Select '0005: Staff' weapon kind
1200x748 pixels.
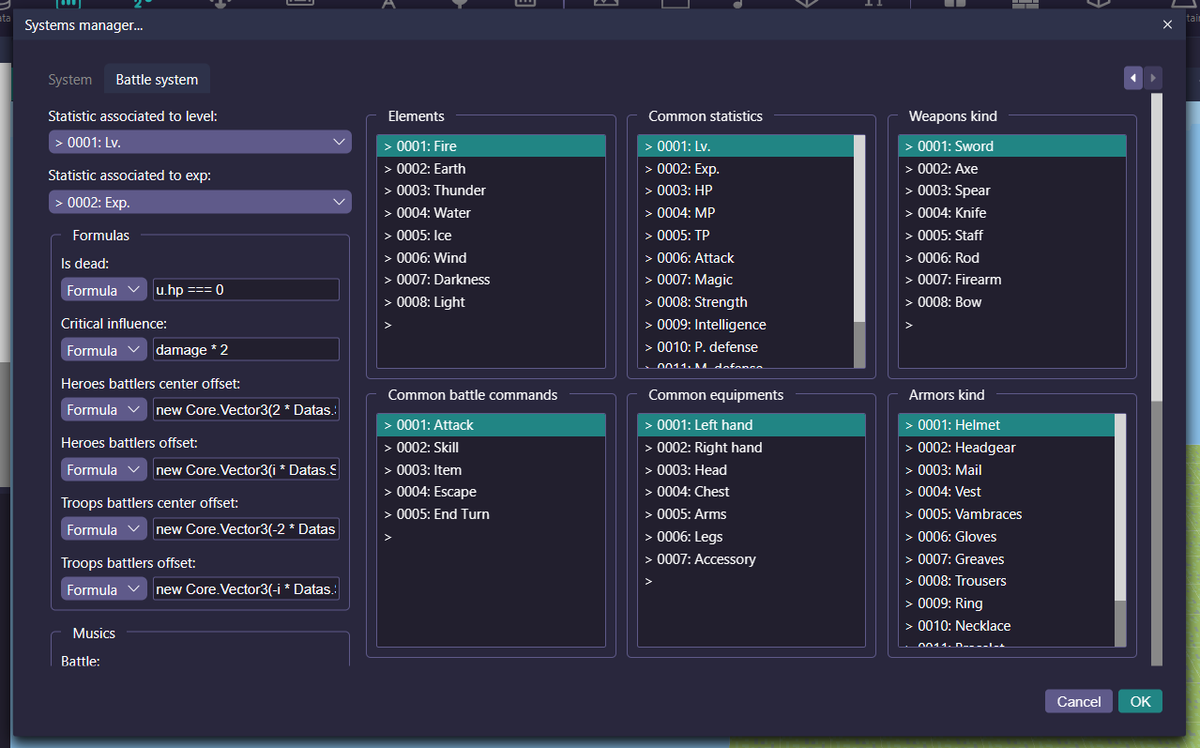tap(1012, 235)
